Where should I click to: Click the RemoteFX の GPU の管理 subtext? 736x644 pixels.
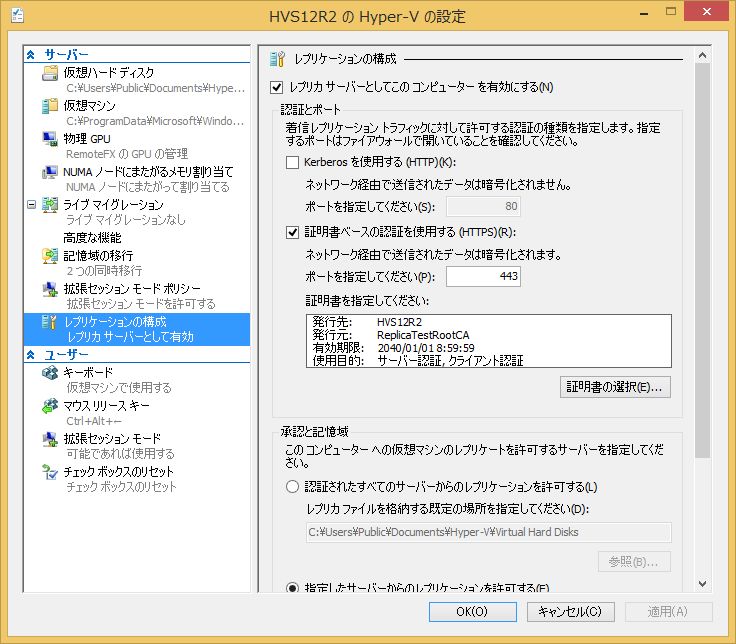127,154
